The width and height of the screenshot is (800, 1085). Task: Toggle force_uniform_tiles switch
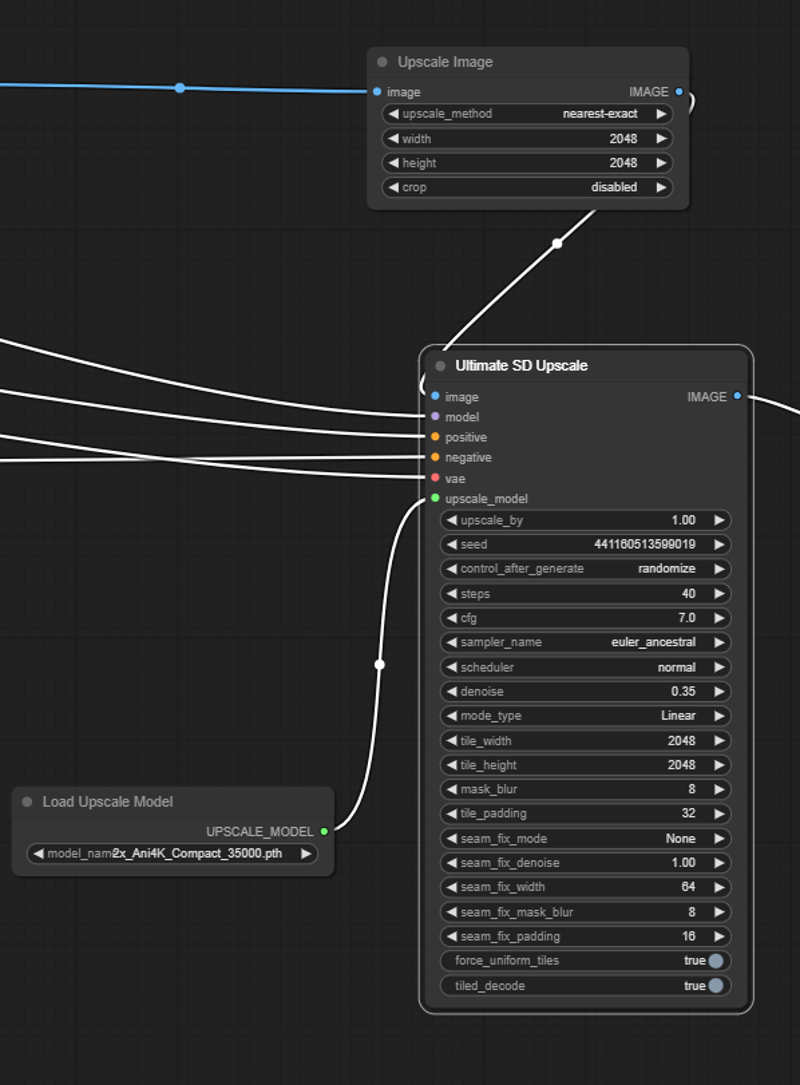click(x=716, y=961)
